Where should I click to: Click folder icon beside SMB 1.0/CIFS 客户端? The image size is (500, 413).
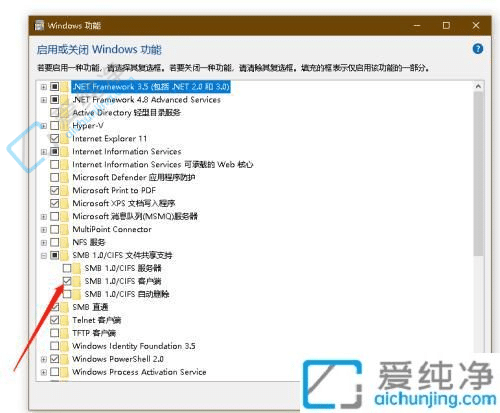tap(77, 281)
